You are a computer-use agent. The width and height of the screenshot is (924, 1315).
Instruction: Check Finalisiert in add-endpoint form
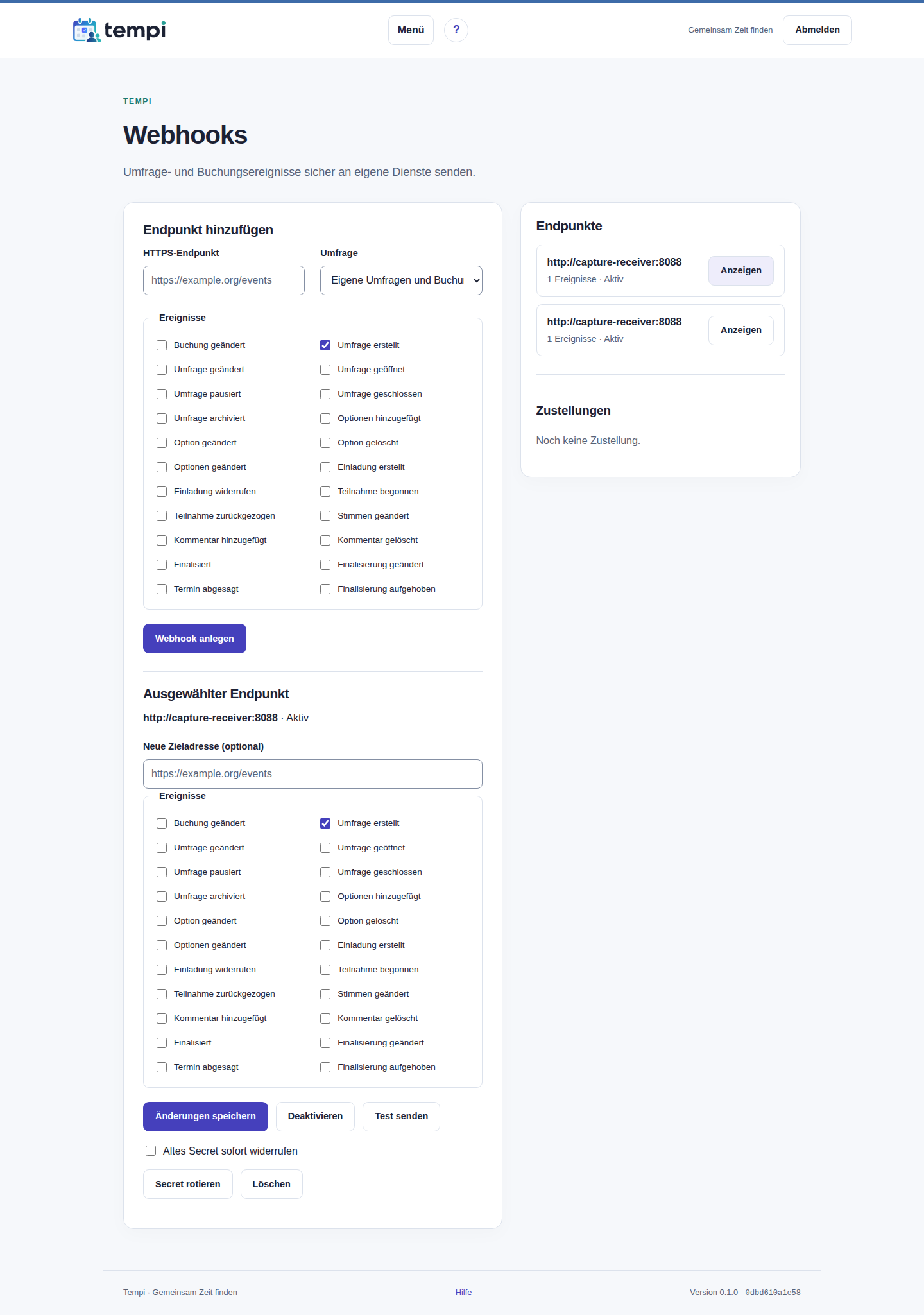[x=162, y=565]
